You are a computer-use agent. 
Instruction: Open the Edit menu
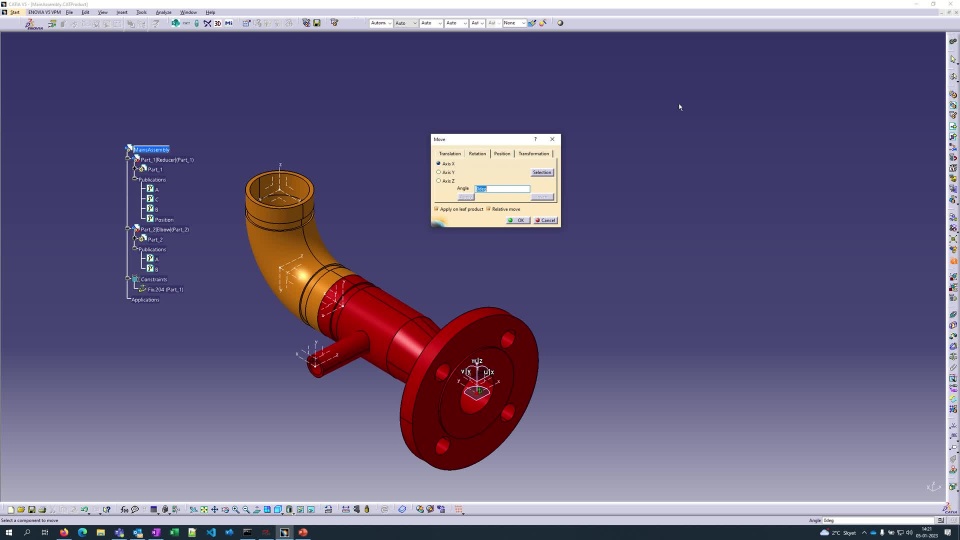pos(86,12)
